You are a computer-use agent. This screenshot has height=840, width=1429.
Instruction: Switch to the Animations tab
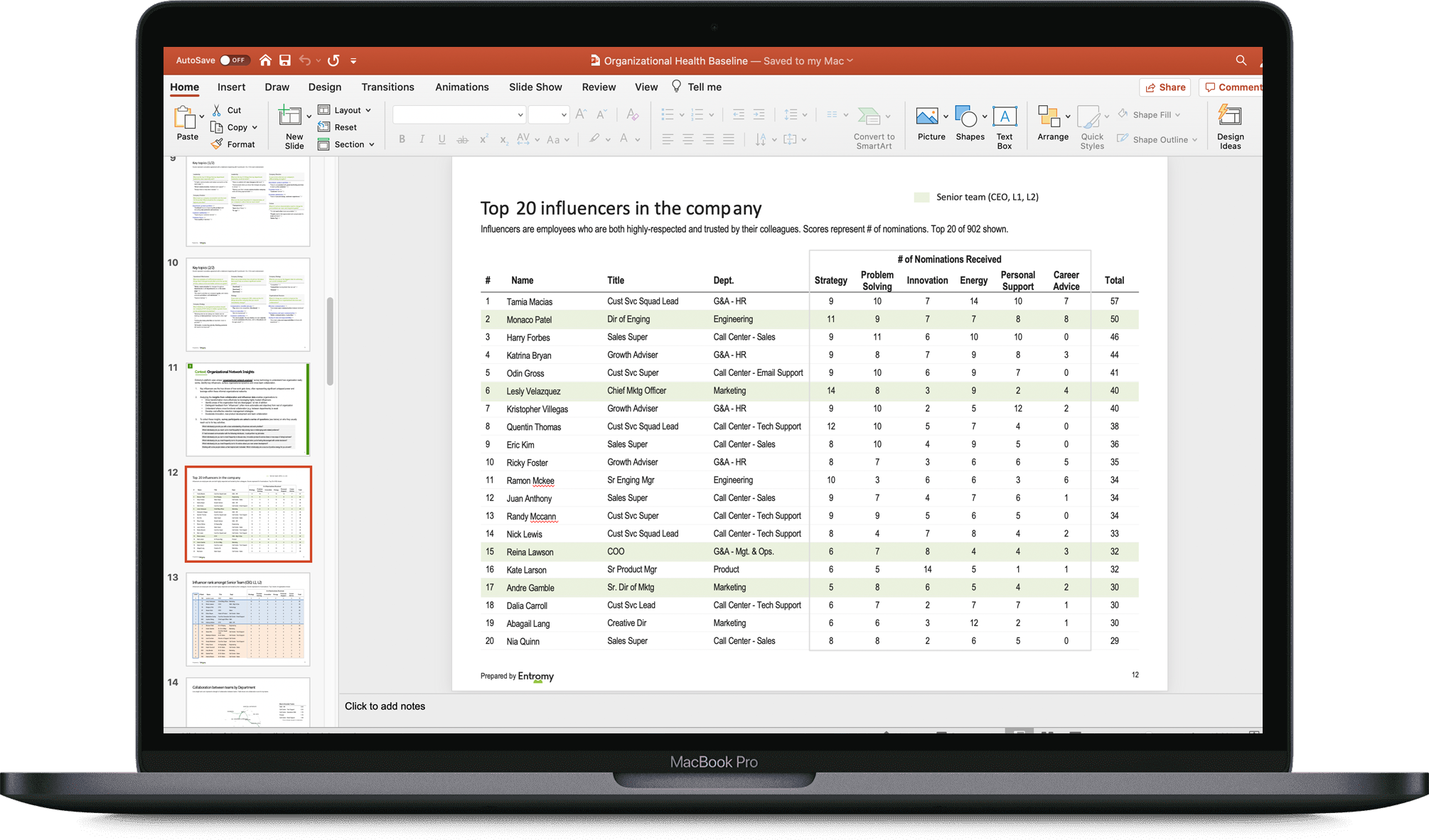click(461, 87)
